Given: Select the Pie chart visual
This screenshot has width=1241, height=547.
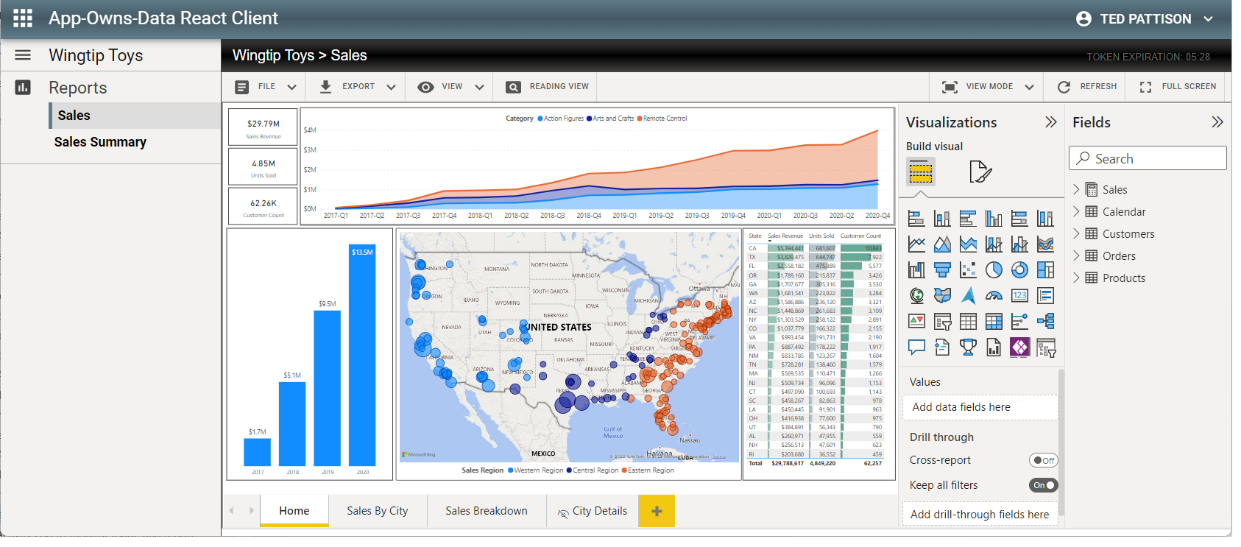Looking at the screenshot, I should coord(994,269).
